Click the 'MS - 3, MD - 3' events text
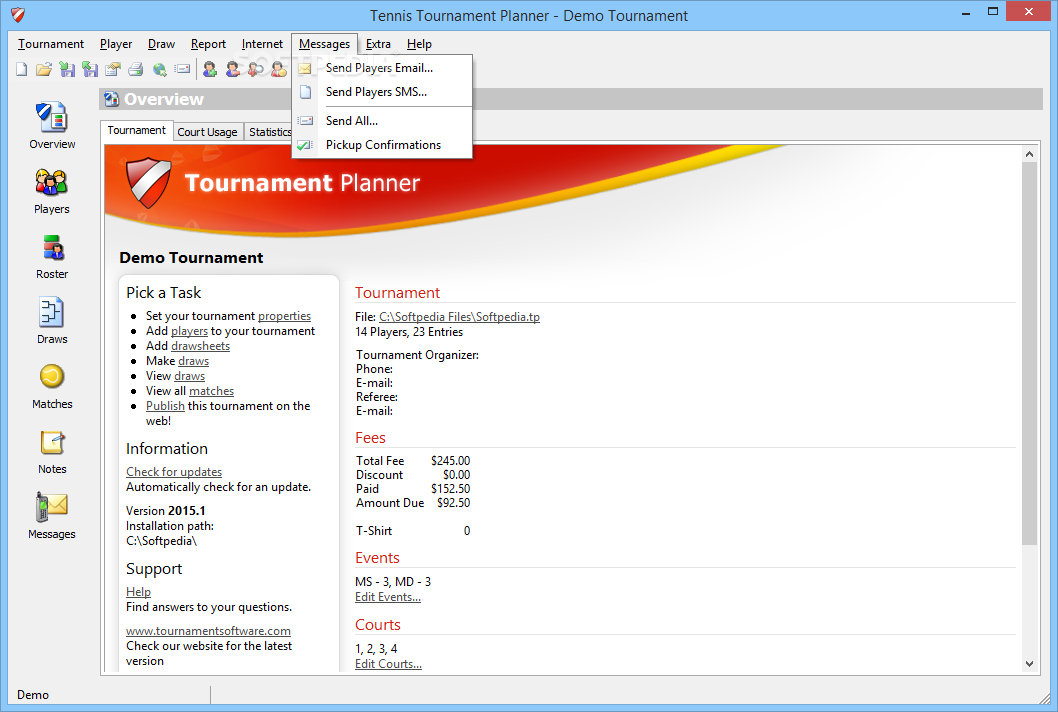This screenshot has height=712, width=1058. tap(393, 582)
